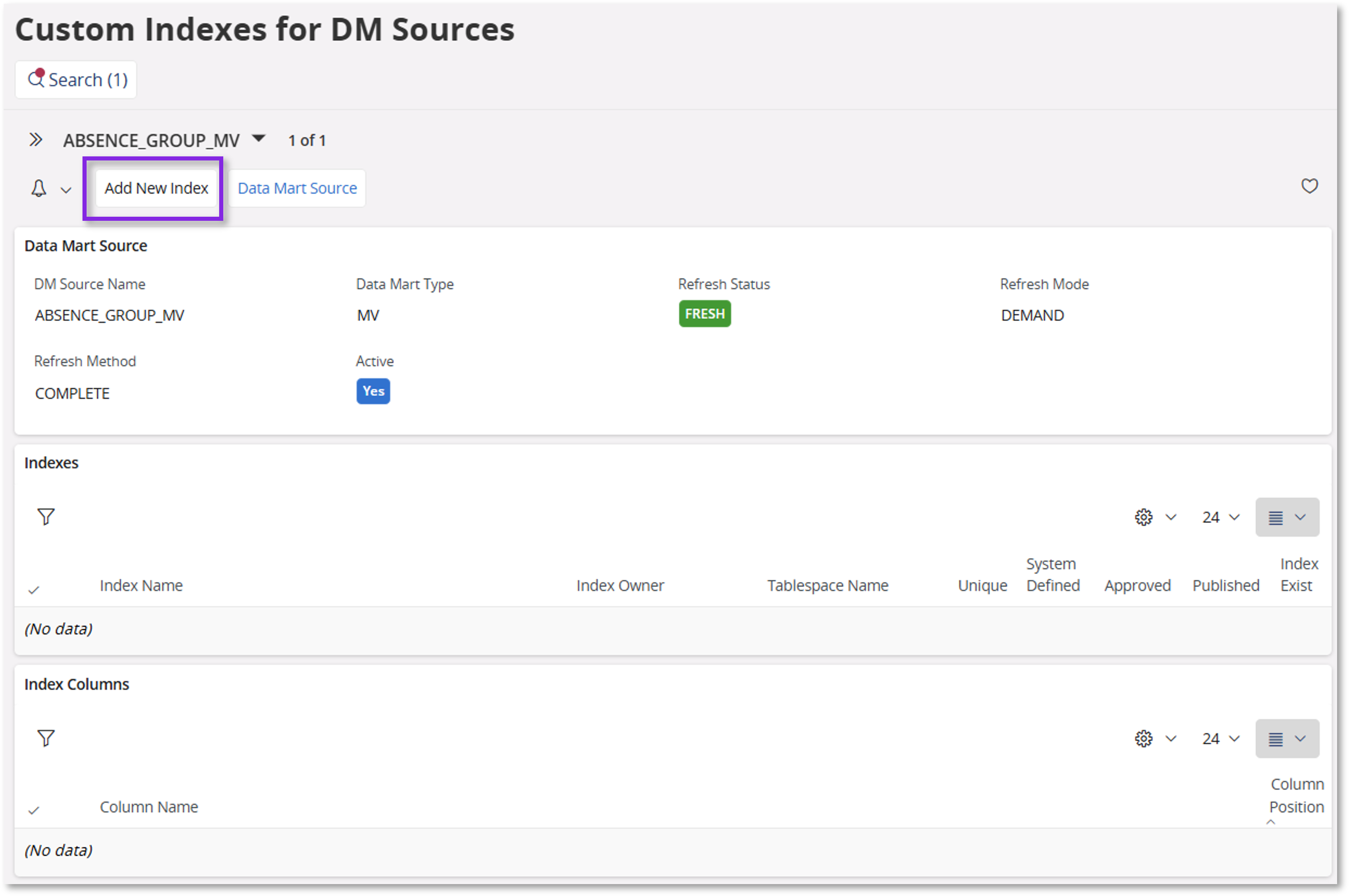Click the FRESH refresh status badge
The image size is (1349, 896).
(x=705, y=314)
